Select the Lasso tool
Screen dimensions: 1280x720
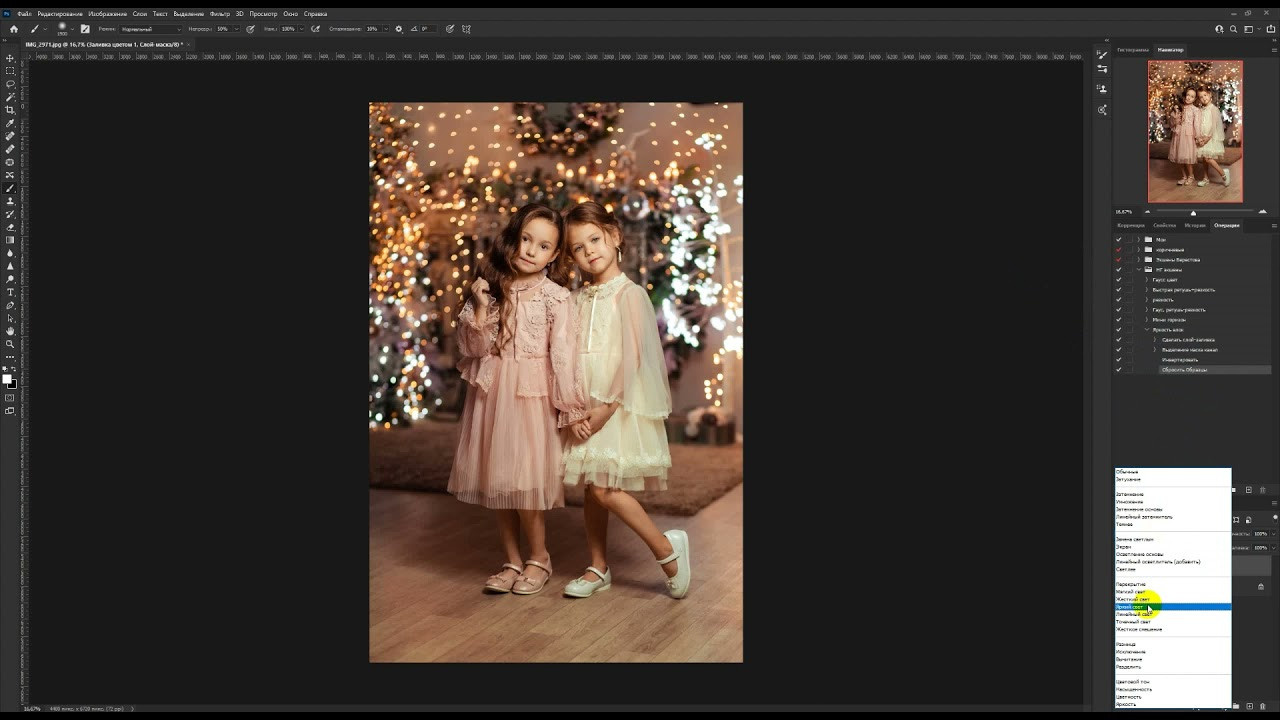[x=10, y=84]
